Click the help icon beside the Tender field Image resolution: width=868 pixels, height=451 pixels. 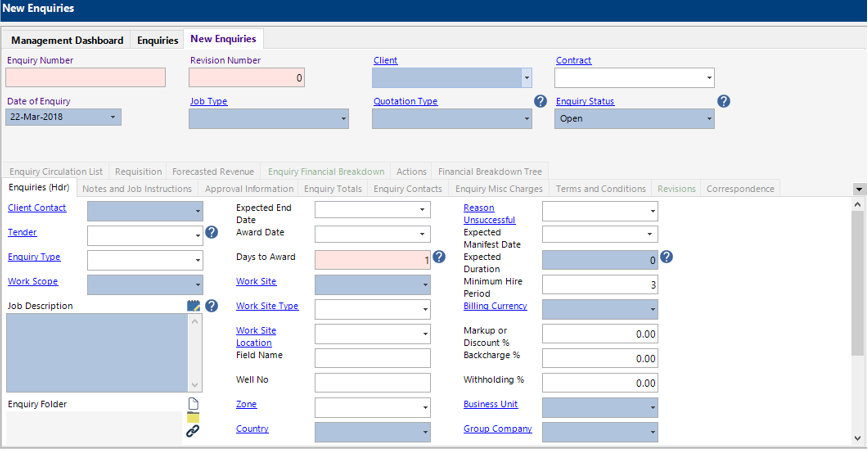point(211,233)
